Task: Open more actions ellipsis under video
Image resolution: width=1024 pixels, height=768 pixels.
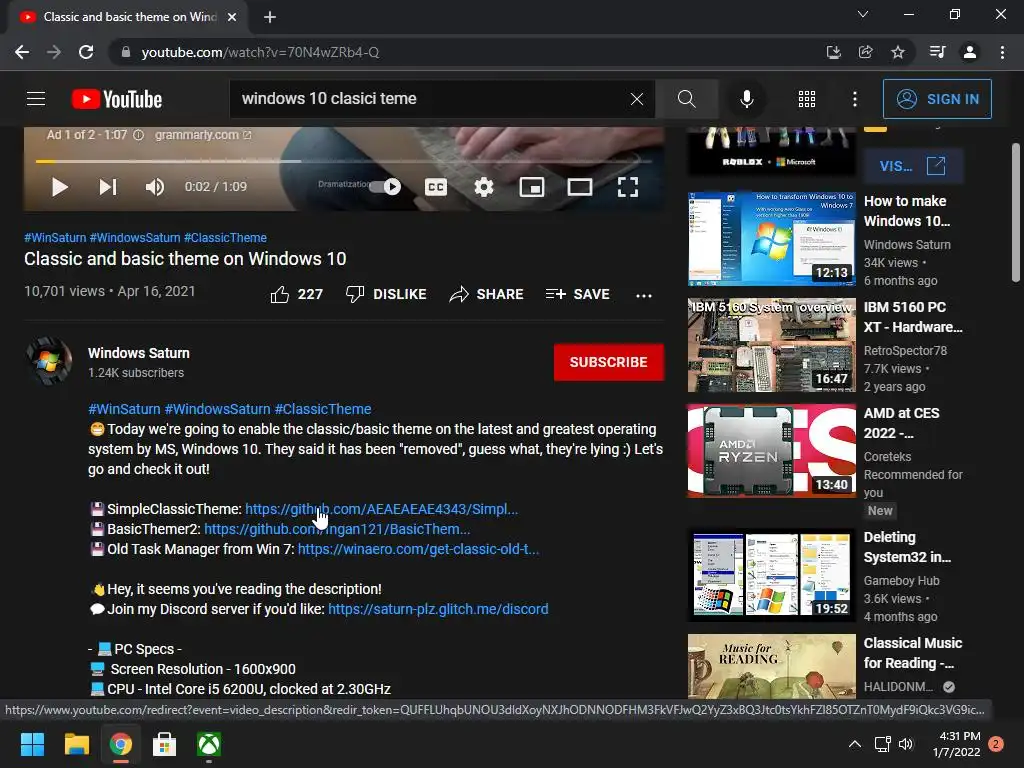Action: 644,295
